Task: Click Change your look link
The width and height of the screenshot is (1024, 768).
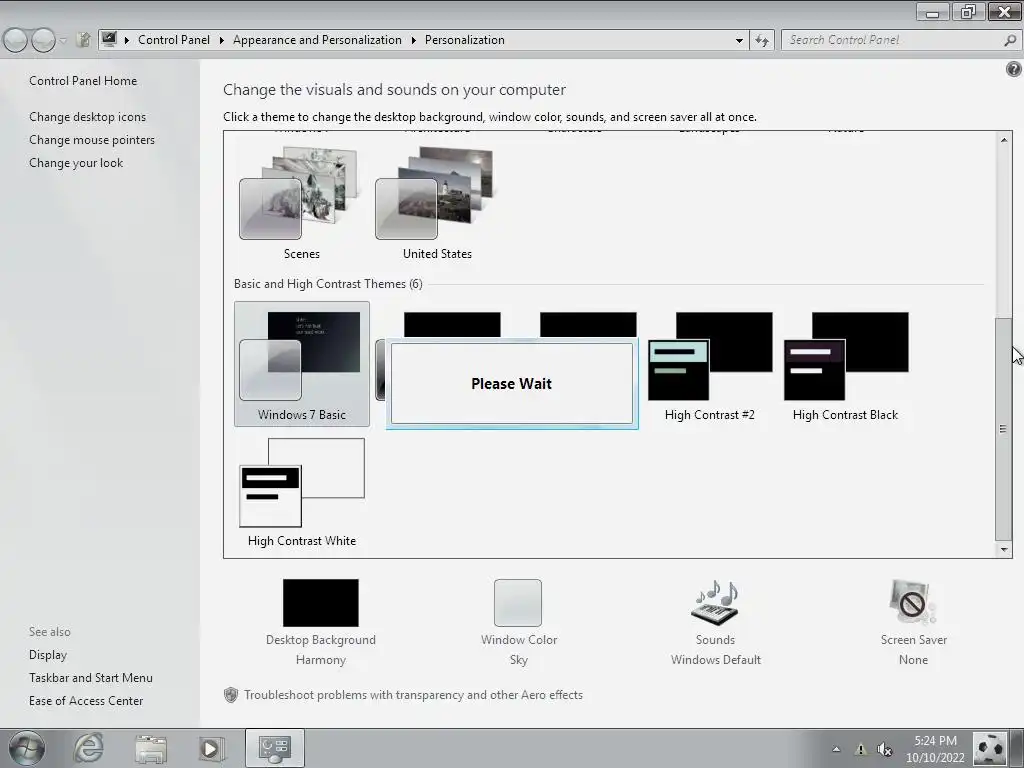Action: [x=76, y=163]
